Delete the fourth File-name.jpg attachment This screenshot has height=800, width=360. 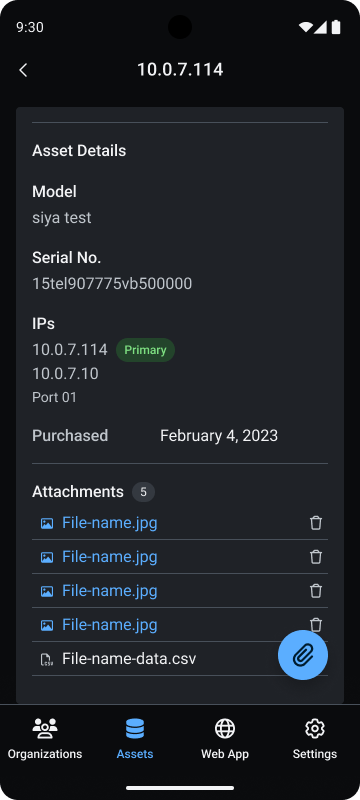tap(316, 624)
